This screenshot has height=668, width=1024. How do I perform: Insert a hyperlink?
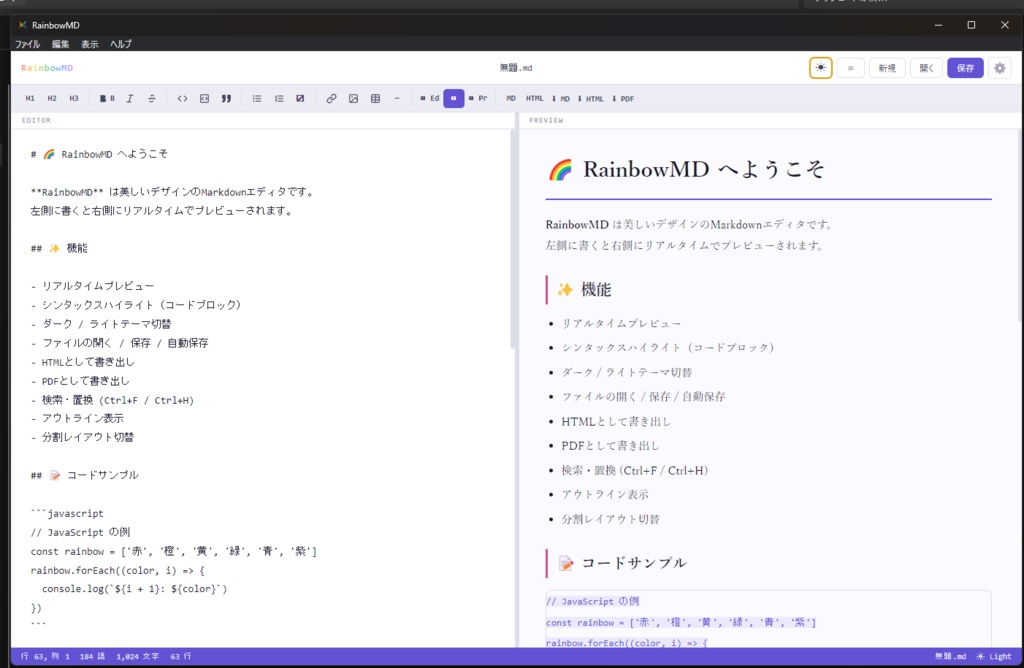point(330,98)
